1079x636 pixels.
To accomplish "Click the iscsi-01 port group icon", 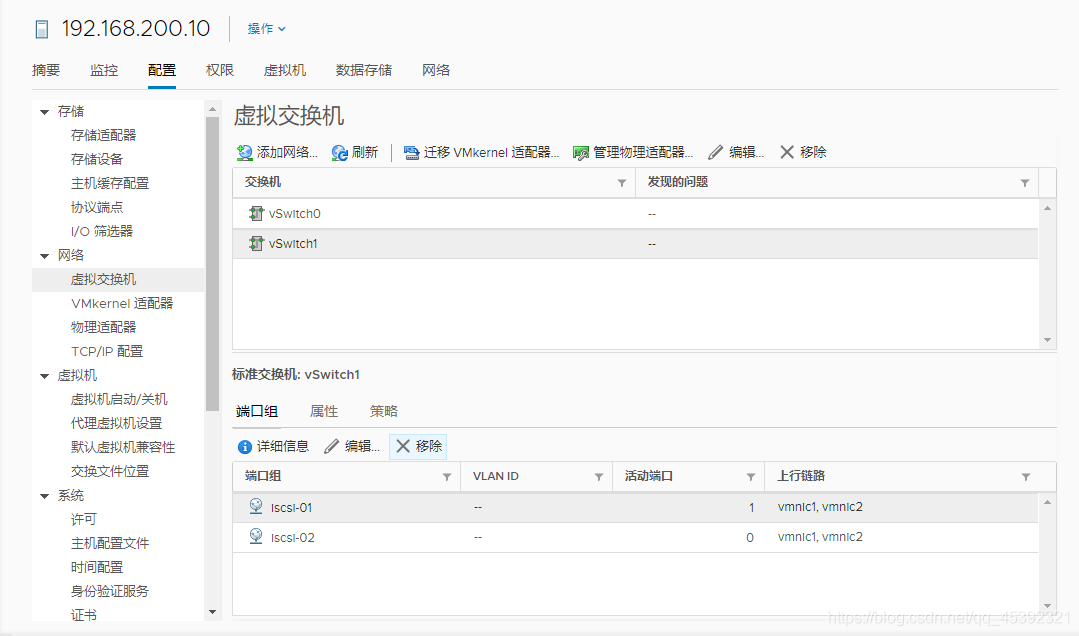I will pyautogui.click(x=256, y=507).
